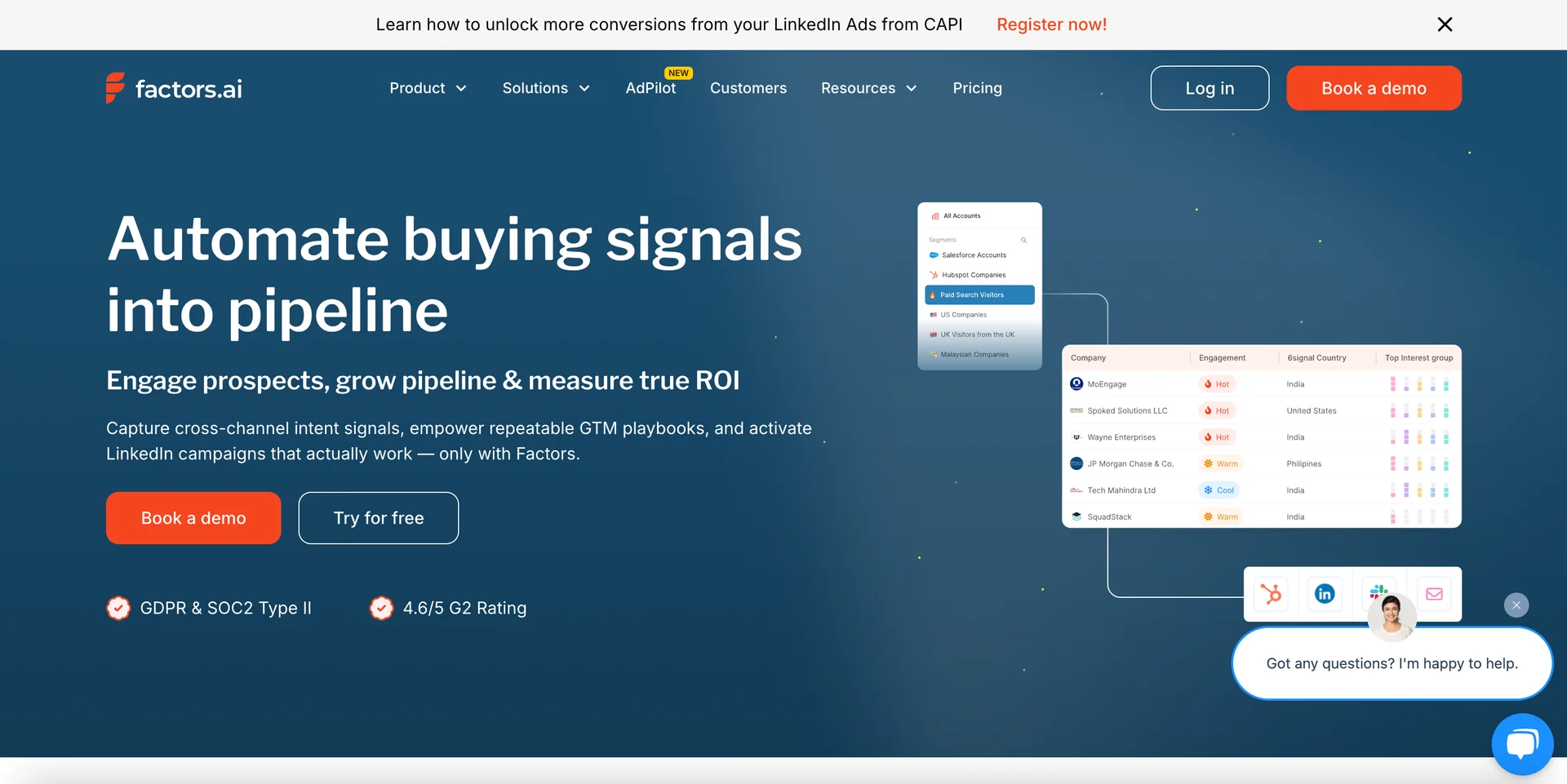This screenshot has width=1567, height=784.
Task: Click the All Accounts icon
Action: 934,215
